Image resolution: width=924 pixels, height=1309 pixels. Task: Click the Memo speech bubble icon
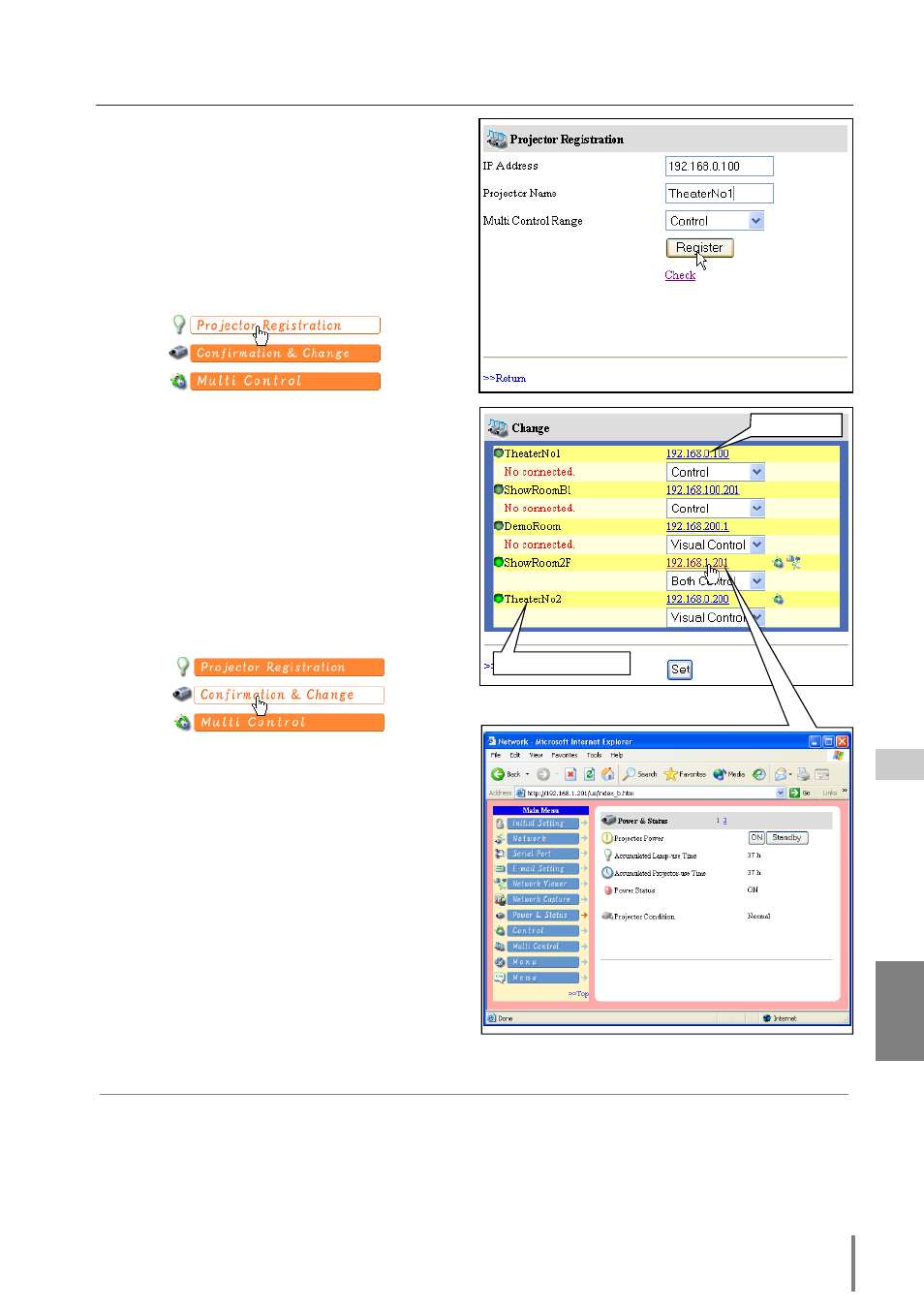500,978
